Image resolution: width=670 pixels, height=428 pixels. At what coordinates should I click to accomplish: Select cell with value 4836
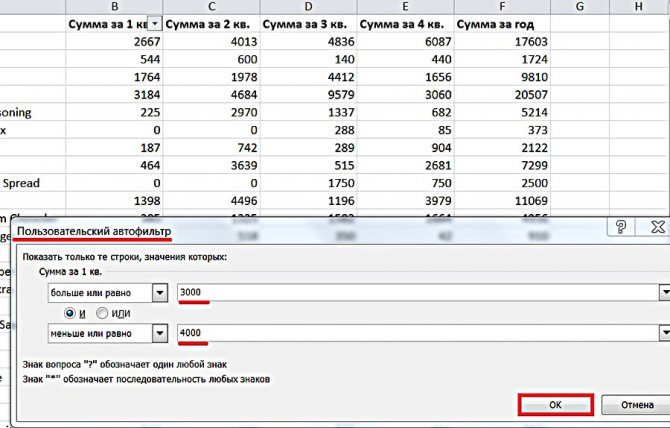[x=308, y=41]
